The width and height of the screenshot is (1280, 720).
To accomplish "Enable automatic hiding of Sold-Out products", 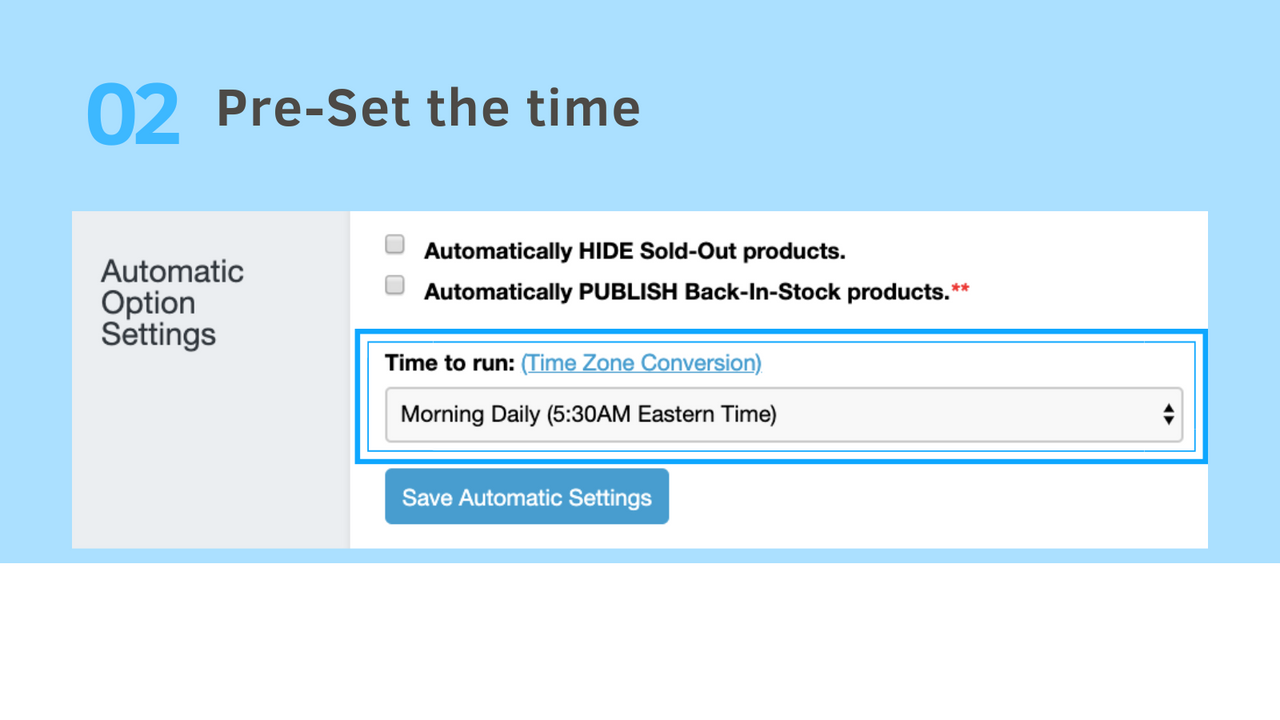I will pos(394,243).
